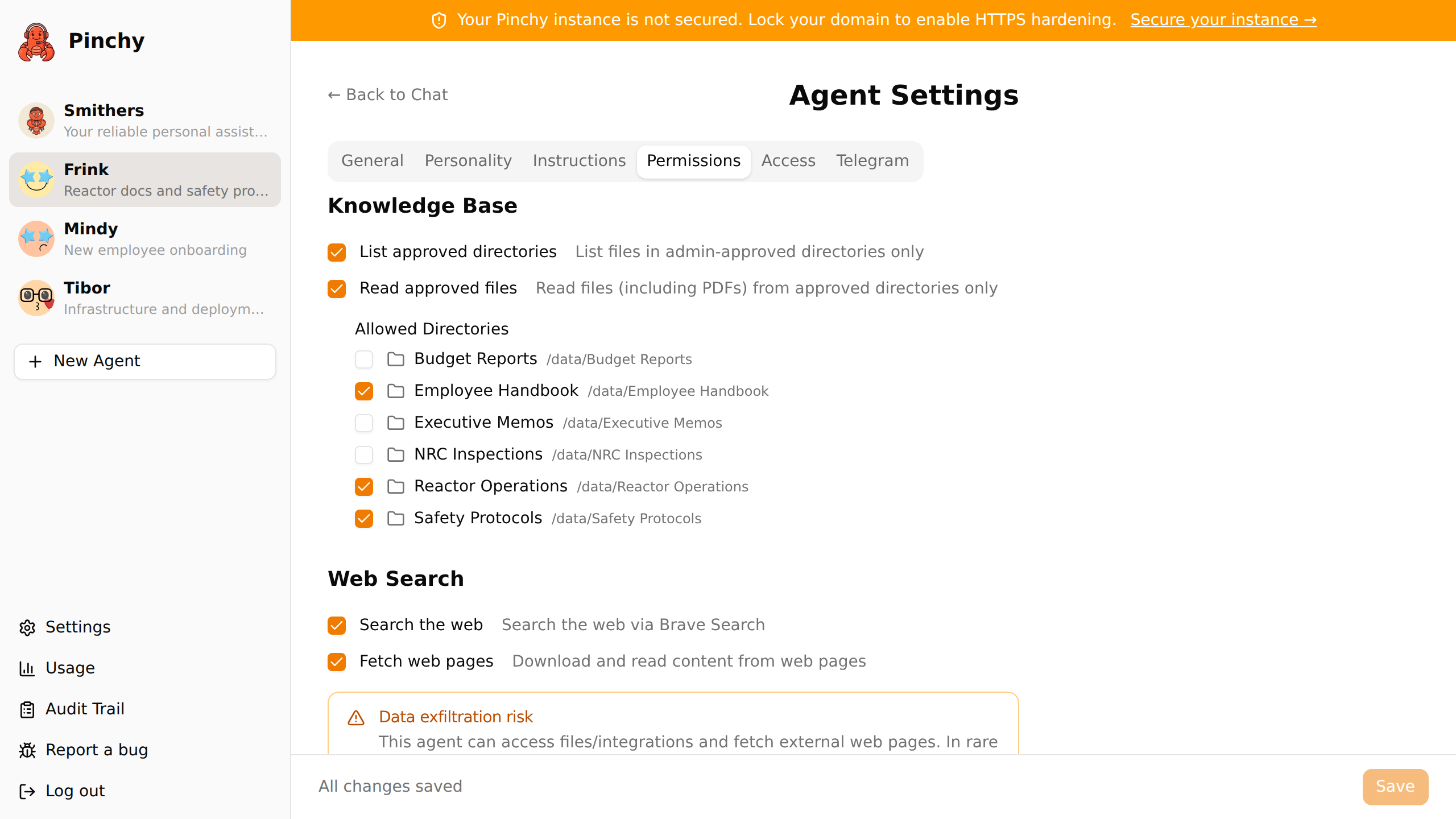Click the Data exfiltration risk heading
The image size is (1456, 819).
pyautogui.click(x=456, y=717)
